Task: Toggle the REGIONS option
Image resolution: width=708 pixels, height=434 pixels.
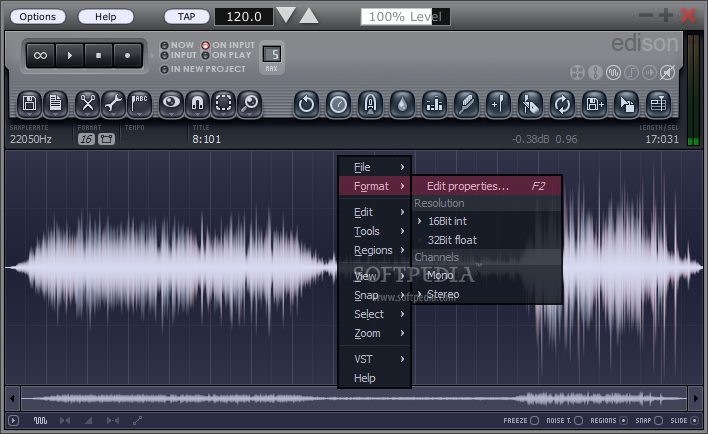Action: click(609, 420)
